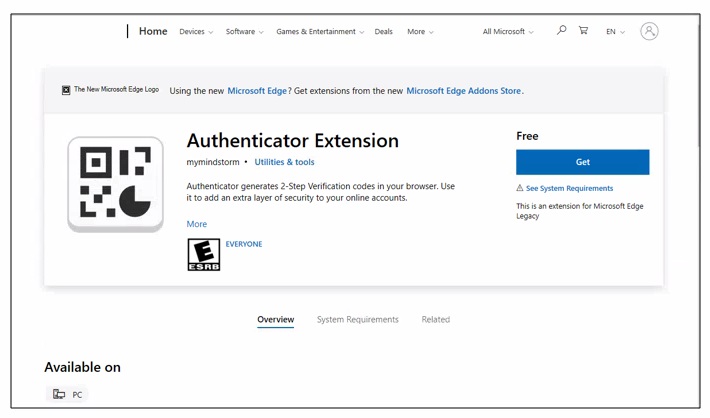
Task: Click the search magnifier icon
Action: click(x=561, y=31)
